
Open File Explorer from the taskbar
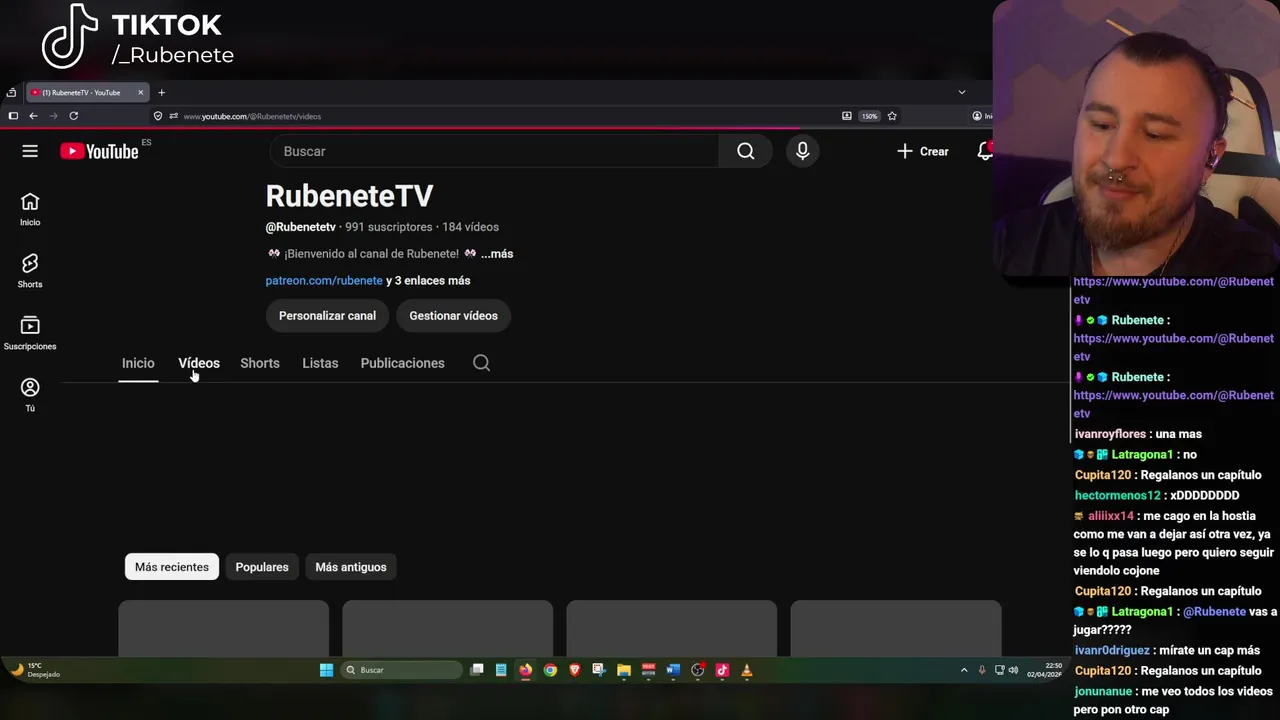pos(623,670)
